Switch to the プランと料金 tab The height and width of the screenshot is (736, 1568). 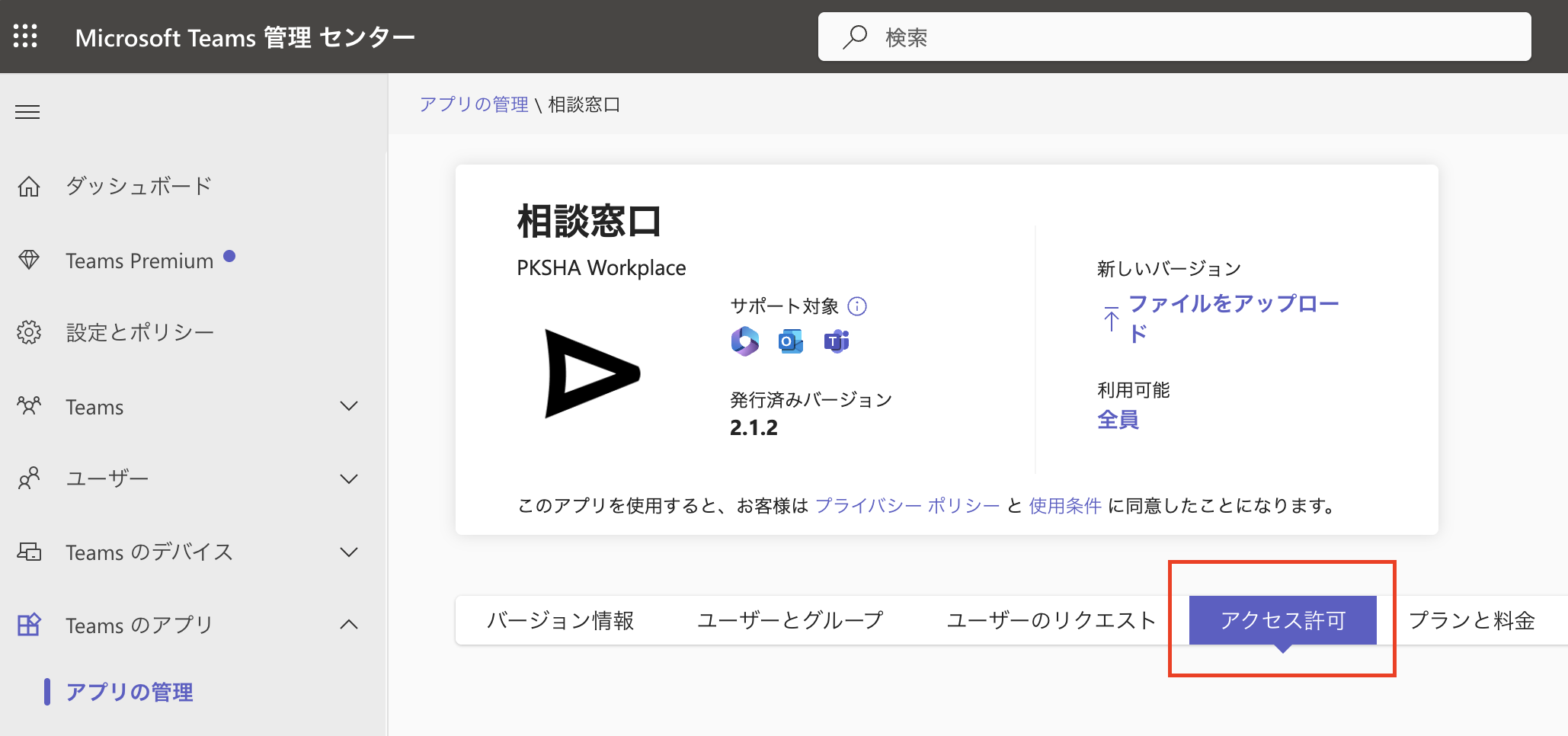click(1471, 621)
